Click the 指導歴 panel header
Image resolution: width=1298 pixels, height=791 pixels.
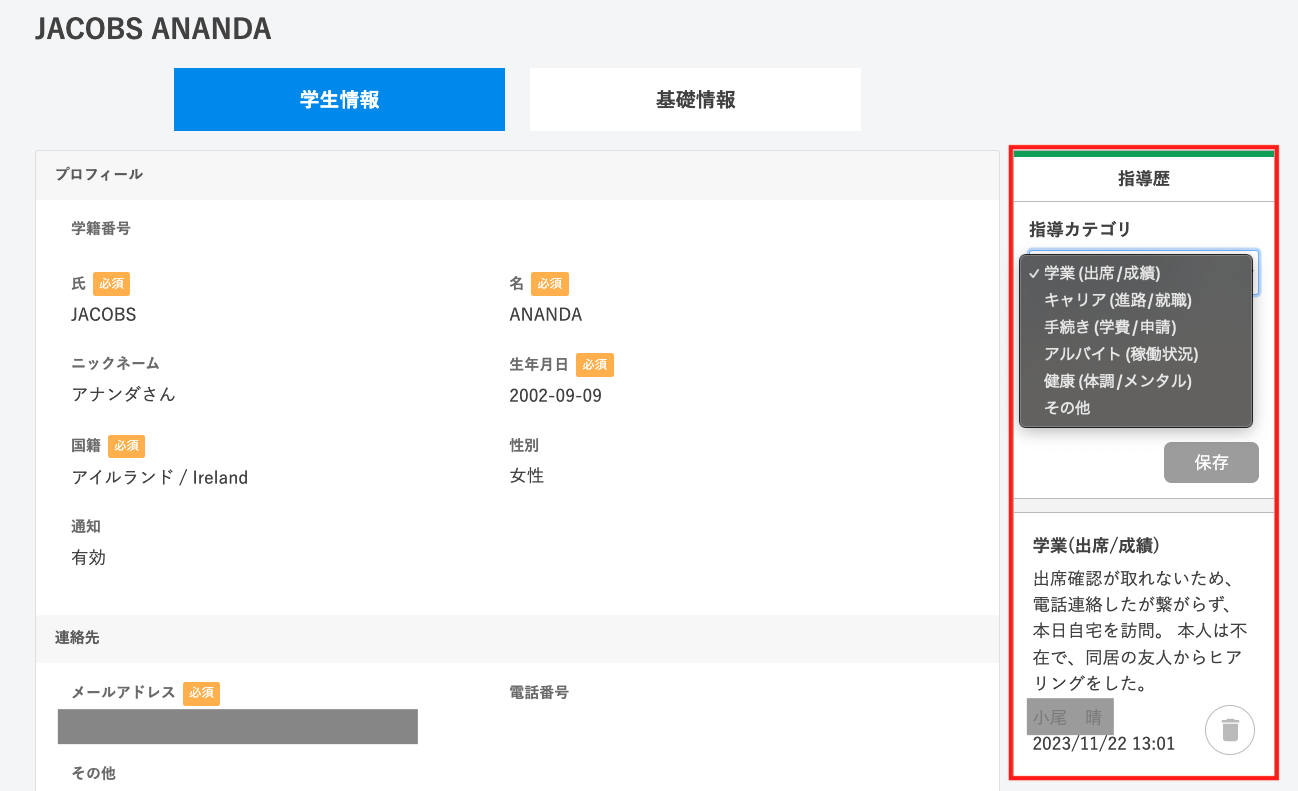click(1144, 180)
